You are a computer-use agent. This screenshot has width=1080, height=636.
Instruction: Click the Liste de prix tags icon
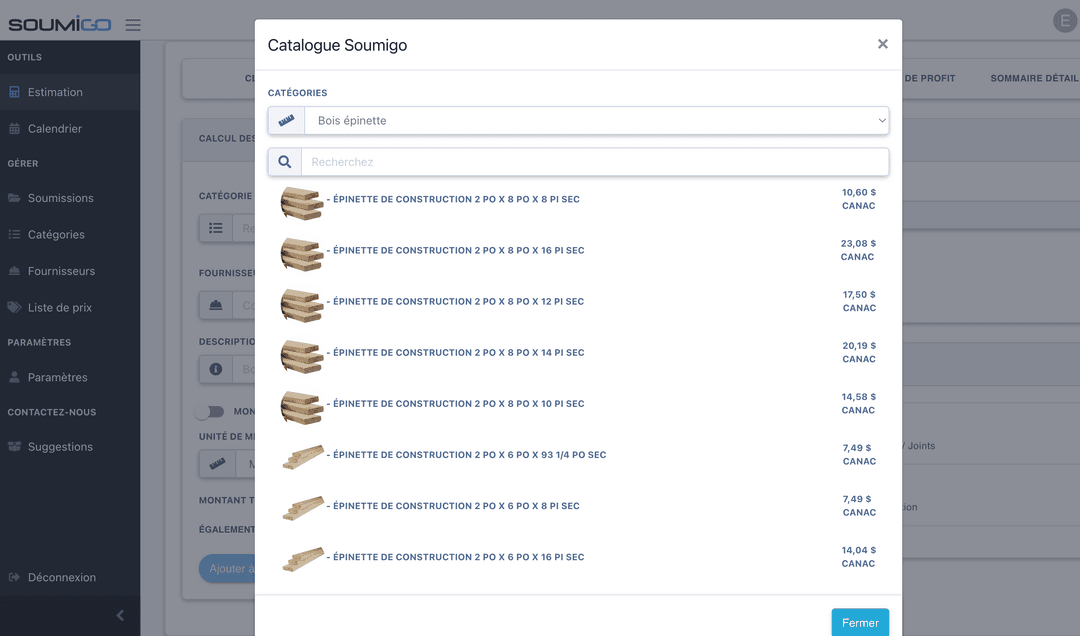[14, 308]
